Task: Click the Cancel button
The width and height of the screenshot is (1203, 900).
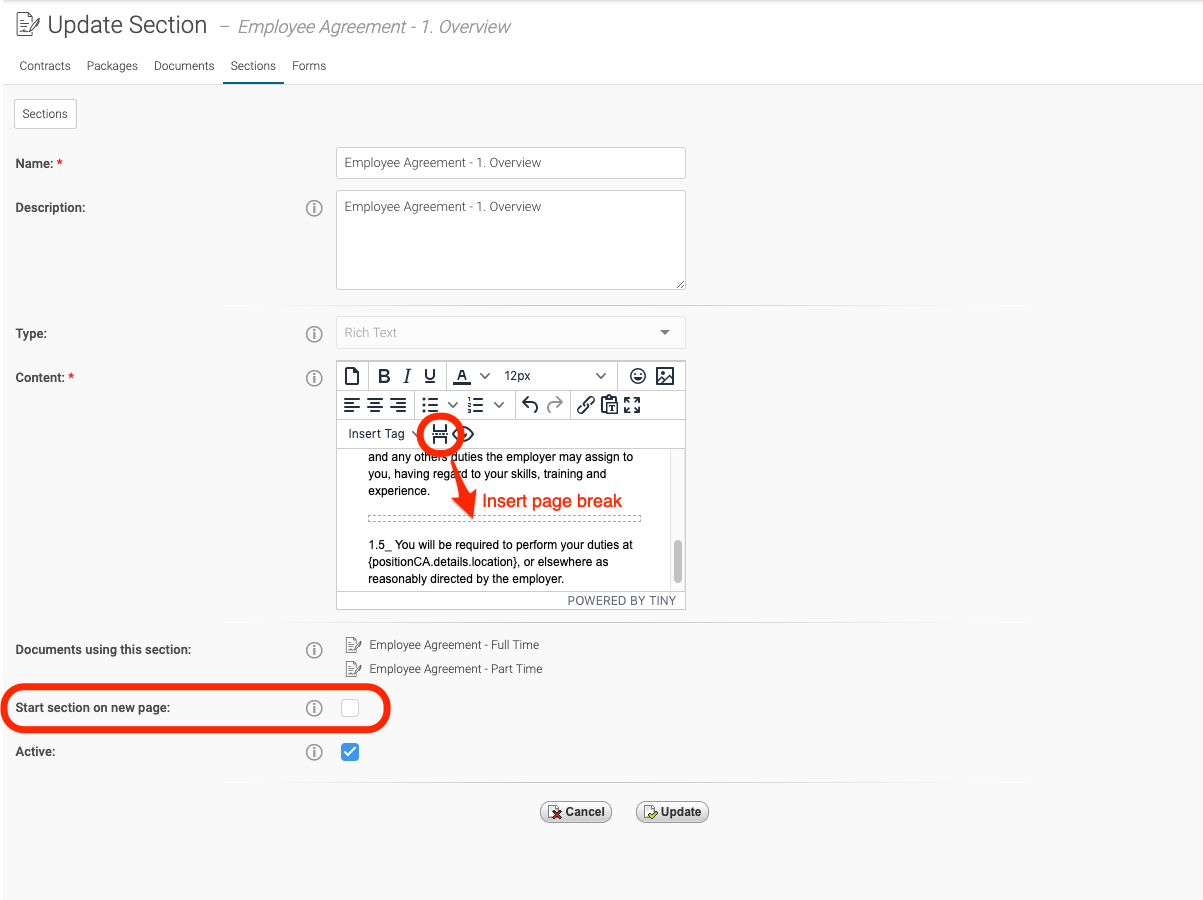Action: (576, 812)
